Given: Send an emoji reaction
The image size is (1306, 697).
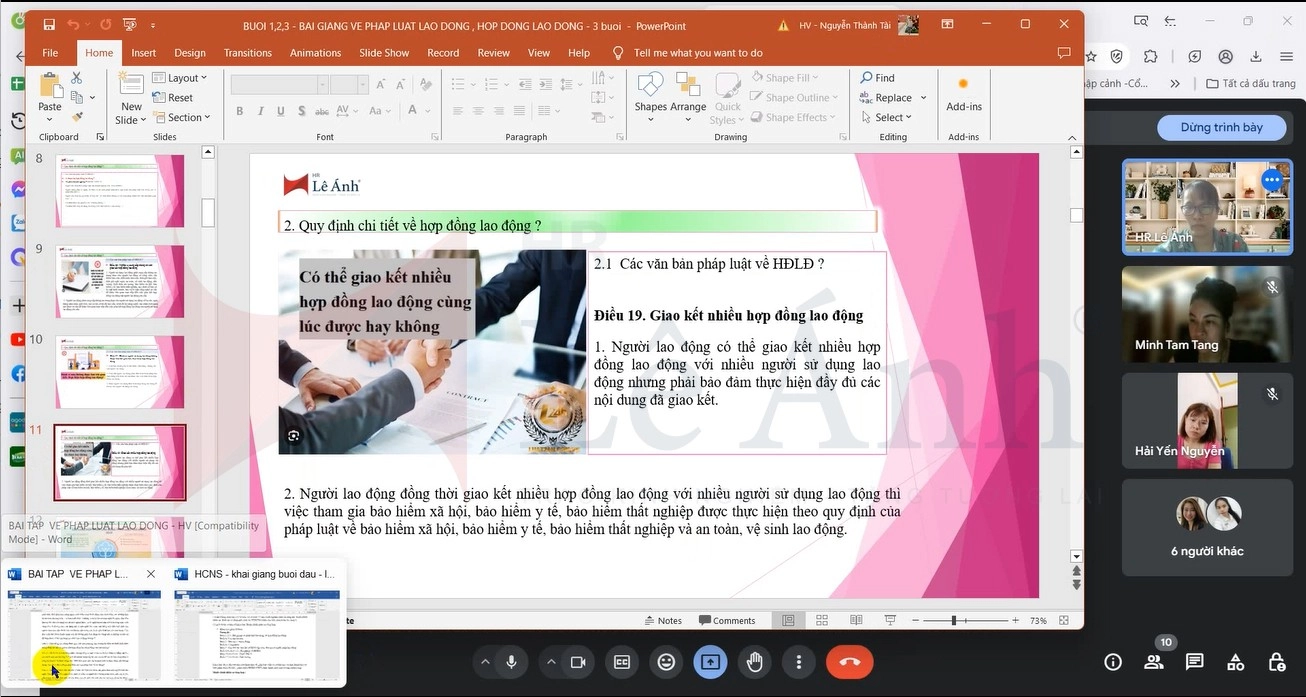Looking at the screenshot, I should [x=666, y=662].
